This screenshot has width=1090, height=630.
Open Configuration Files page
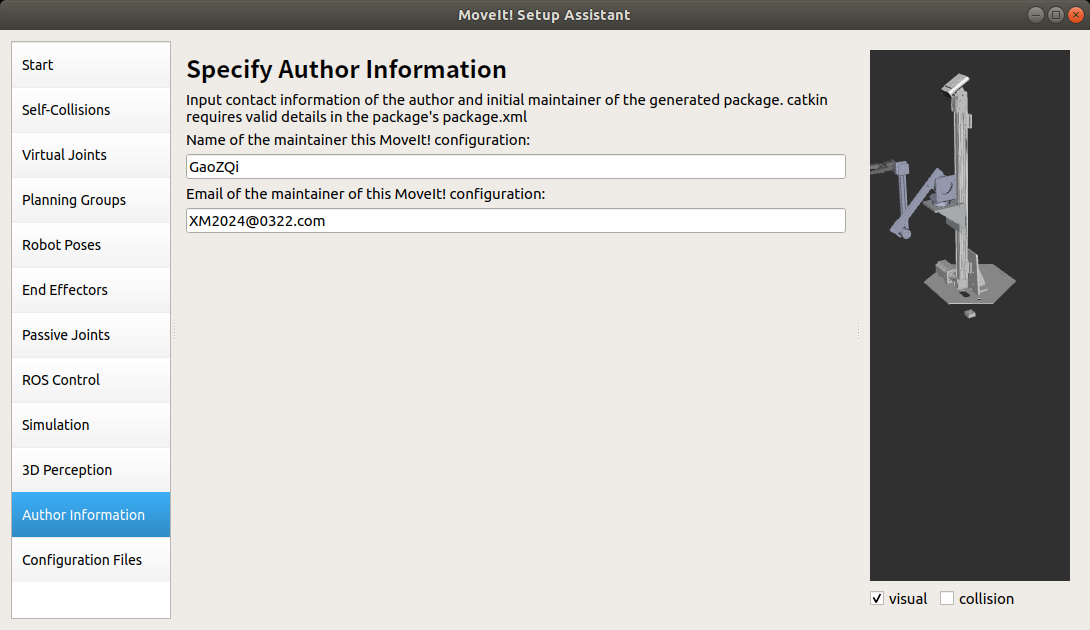91,560
